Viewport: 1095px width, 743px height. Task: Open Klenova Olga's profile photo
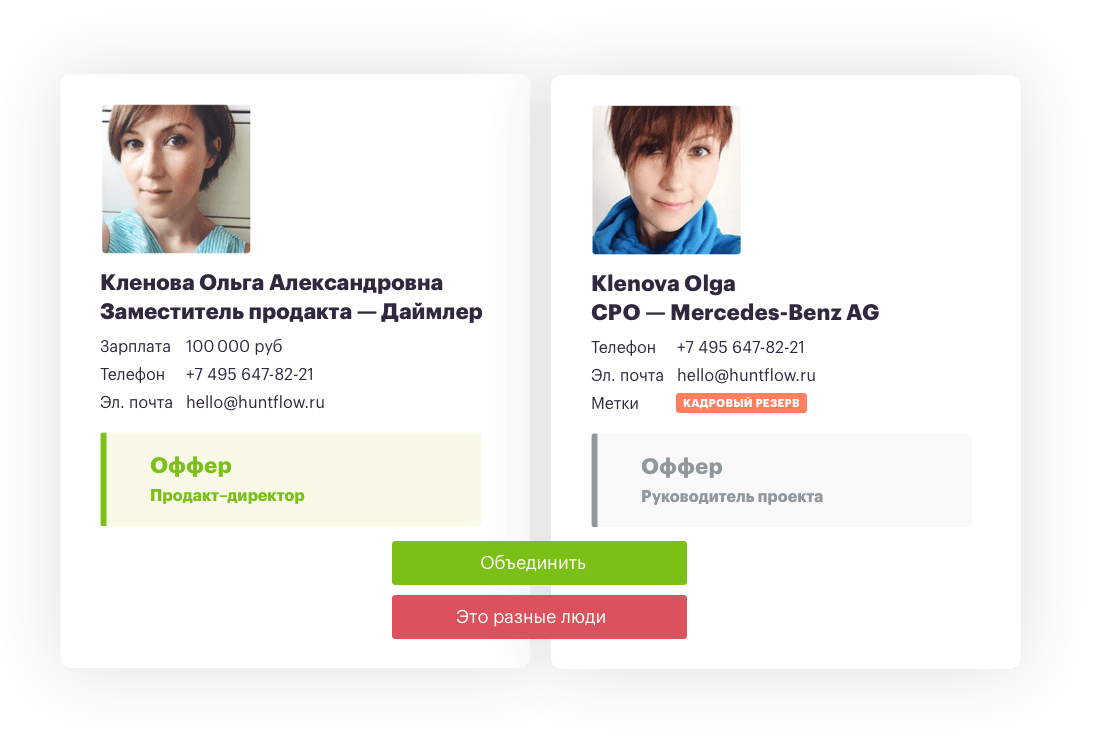click(x=666, y=180)
